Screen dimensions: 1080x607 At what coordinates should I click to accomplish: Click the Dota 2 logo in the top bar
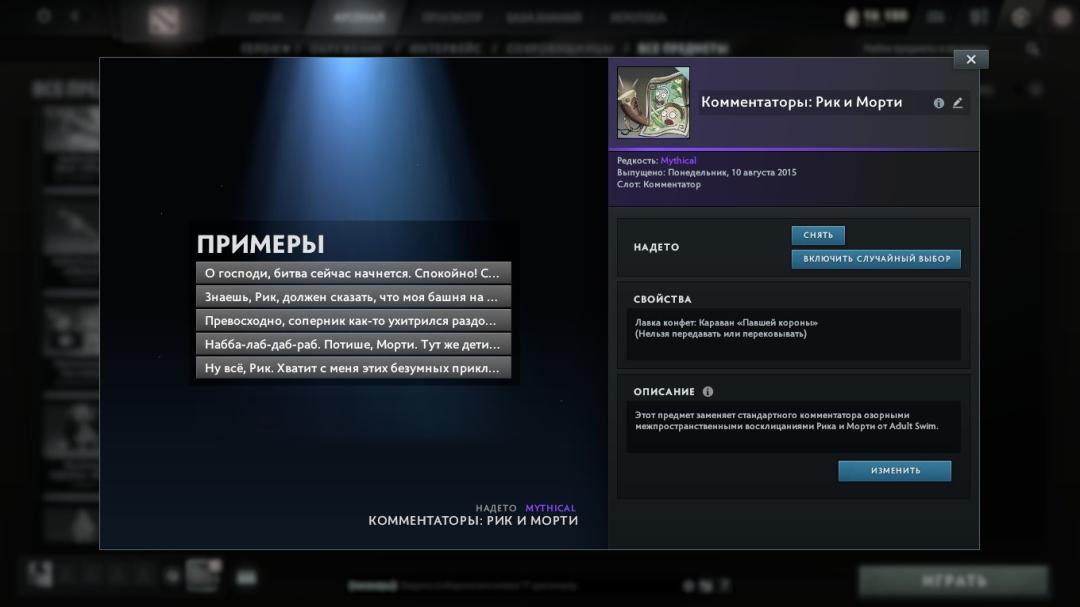pos(165,19)
